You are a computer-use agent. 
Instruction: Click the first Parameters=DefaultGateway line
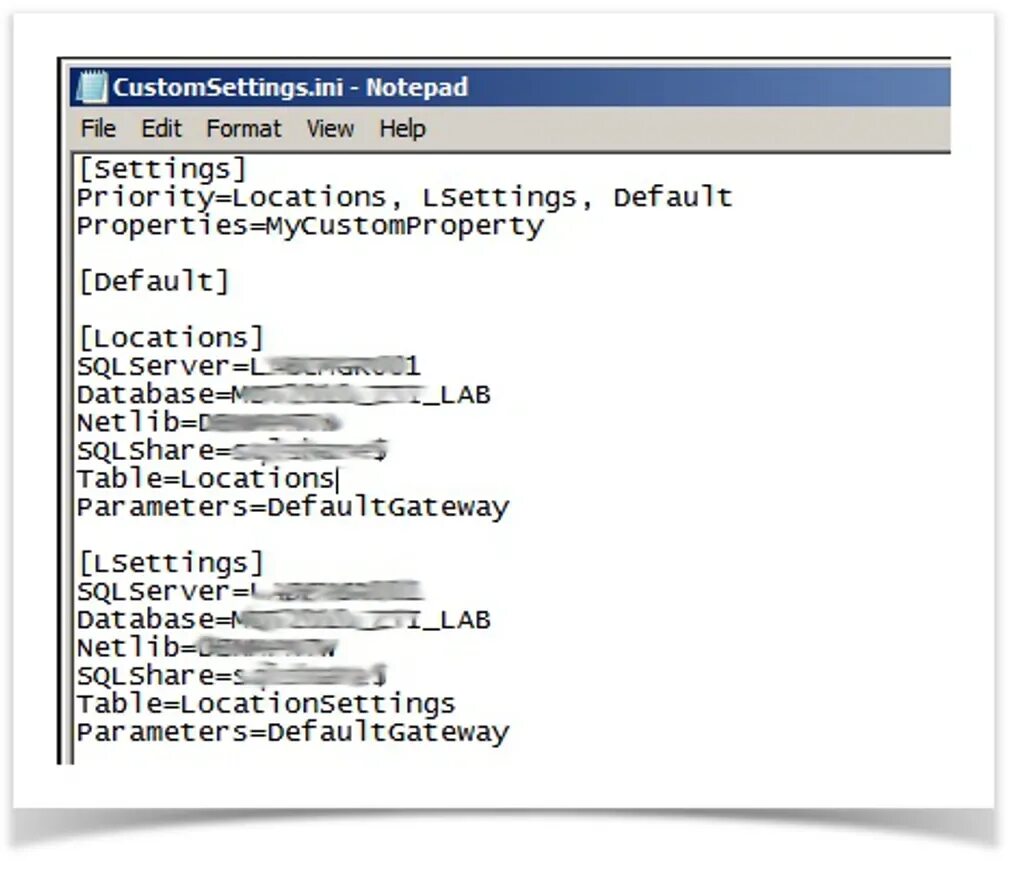pyautogui.click(x=293, y=508)
